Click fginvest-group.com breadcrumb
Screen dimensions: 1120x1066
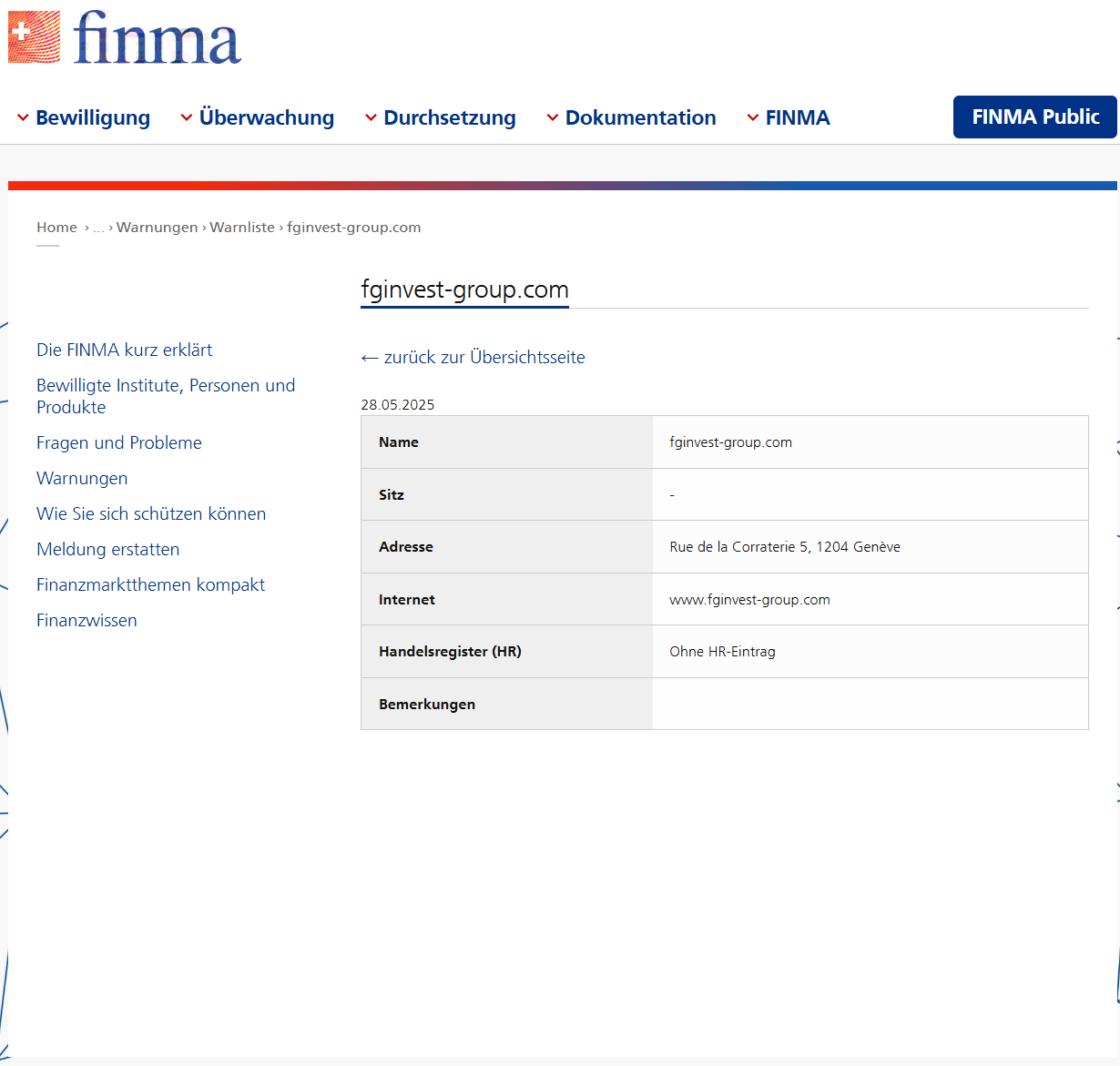click(x=354, y=228)
